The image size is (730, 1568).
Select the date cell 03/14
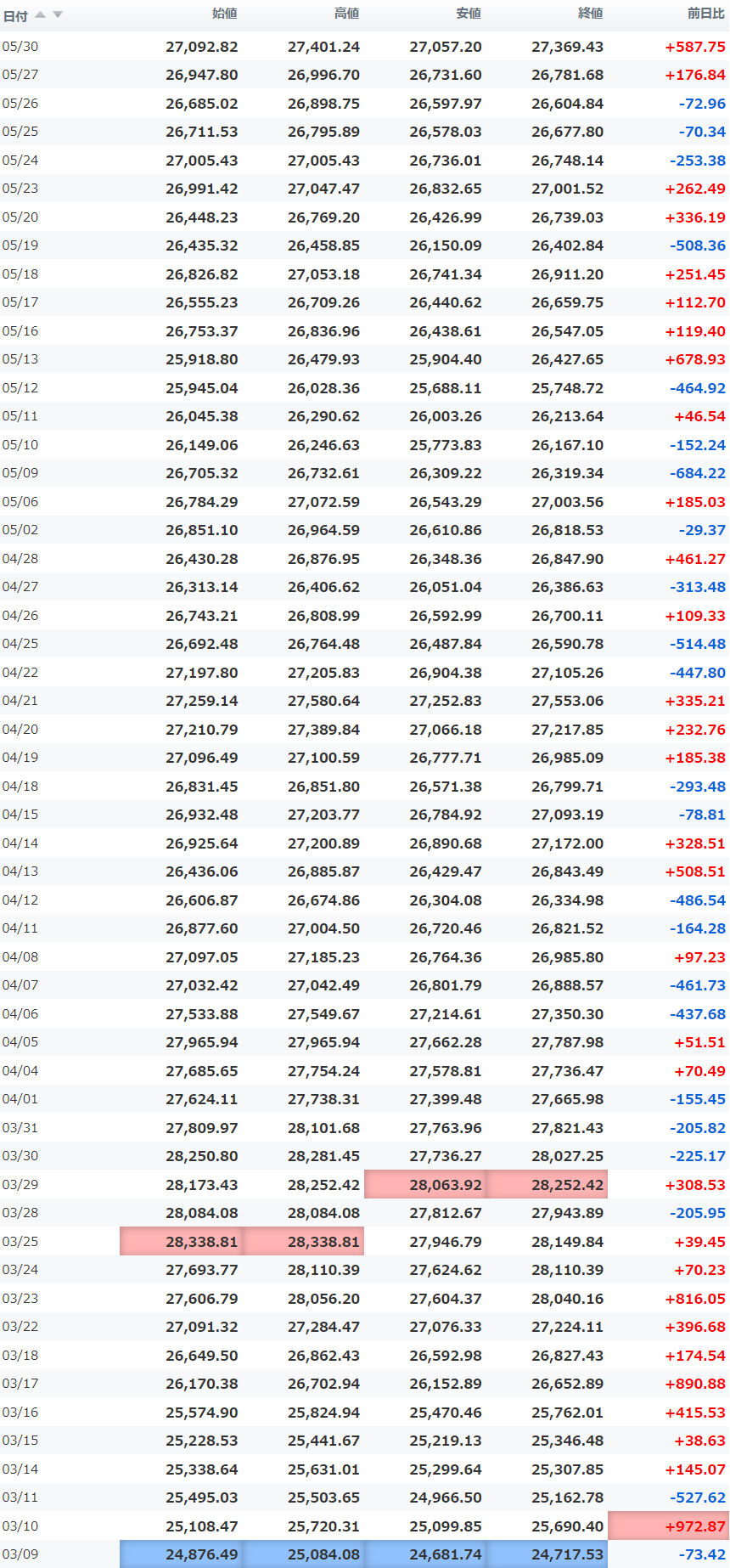20,1469
